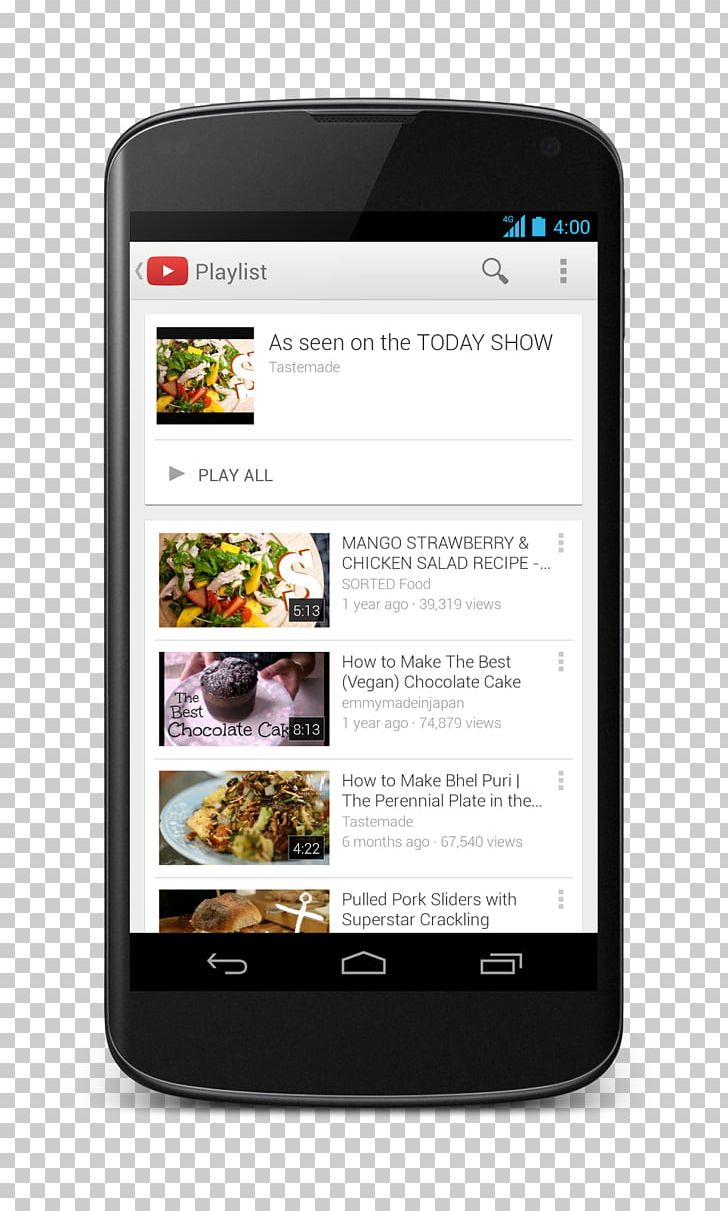Tap the YouTube logo icon
Image resolution: width=728 pixels, height=1211 pixels.
[167, 271]
